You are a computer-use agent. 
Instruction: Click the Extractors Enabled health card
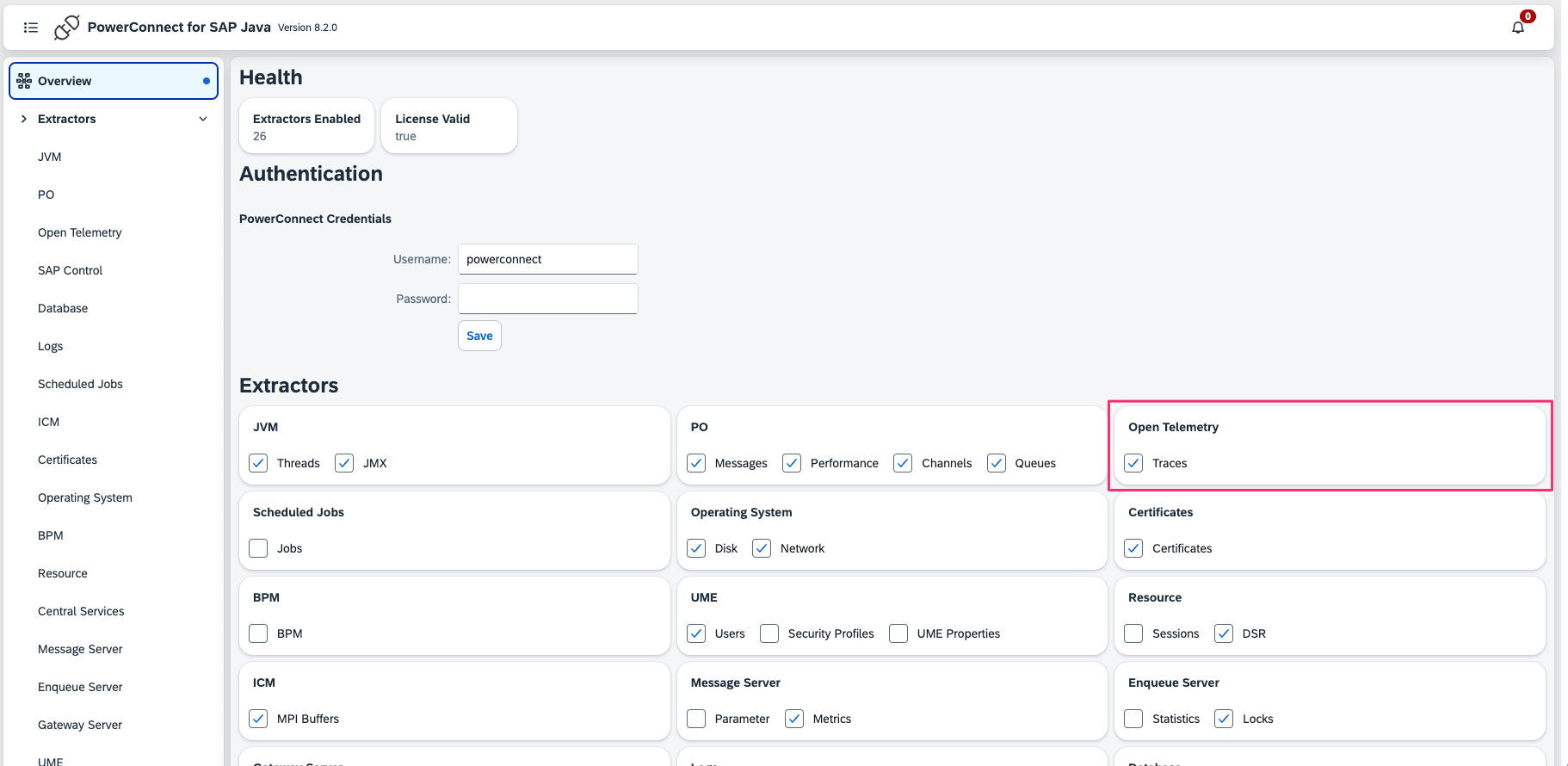click(306, 127)
